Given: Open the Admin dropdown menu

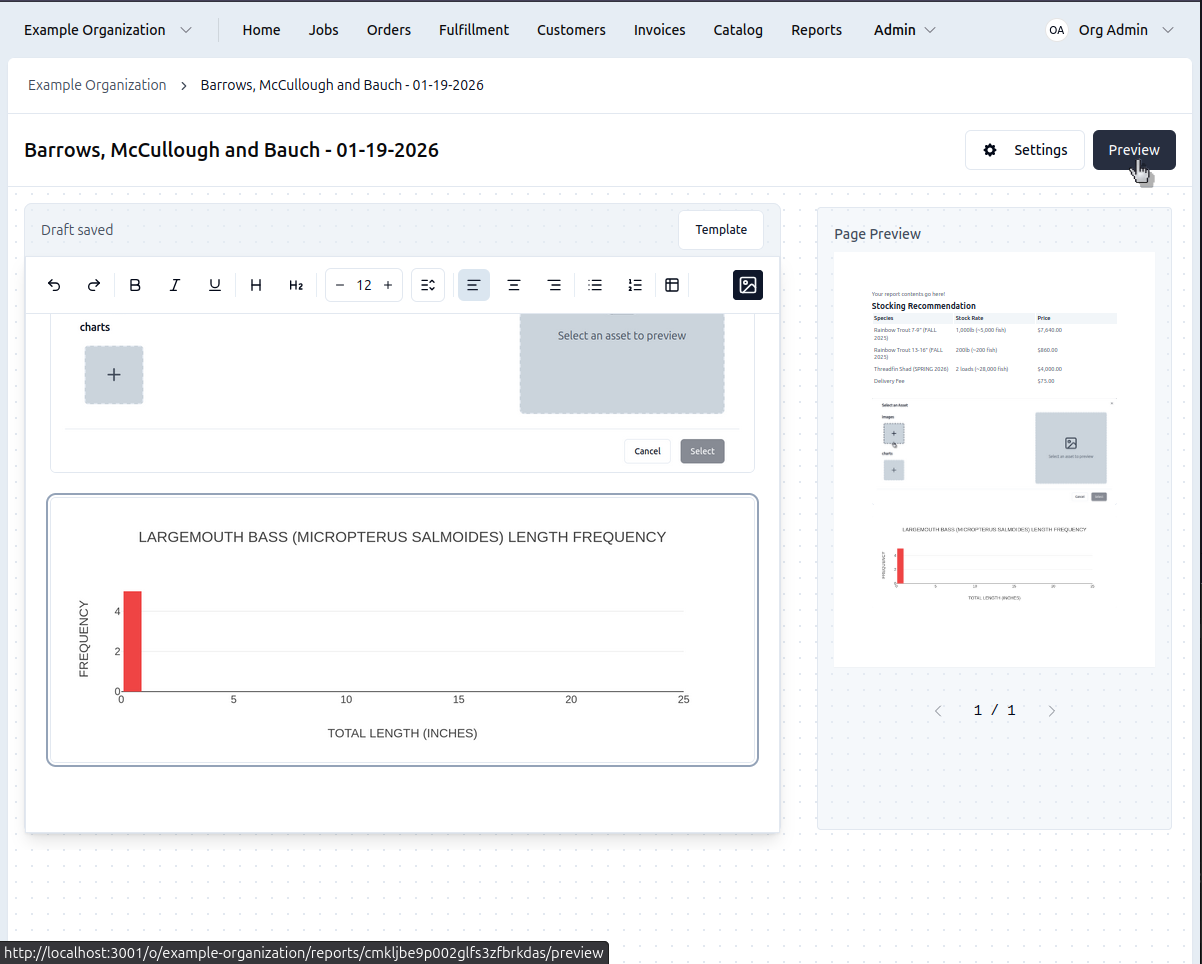Looking at the screenshot, I should point(904,30).
